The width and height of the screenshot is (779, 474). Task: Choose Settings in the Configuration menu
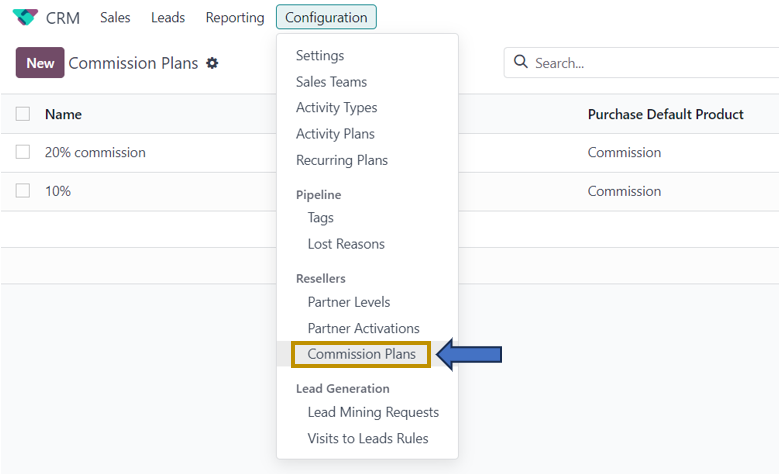click(x=320, y=56)
